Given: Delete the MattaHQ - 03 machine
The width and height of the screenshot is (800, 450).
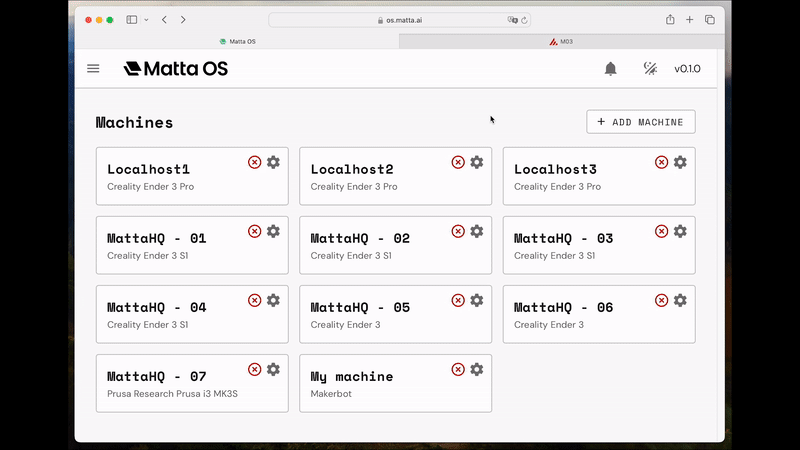Looking at the screenshot, I should coord(661,231).
